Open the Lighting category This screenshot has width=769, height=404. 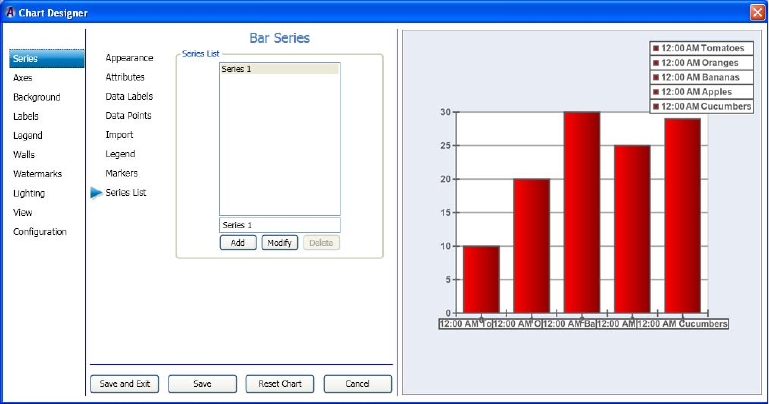29,193
